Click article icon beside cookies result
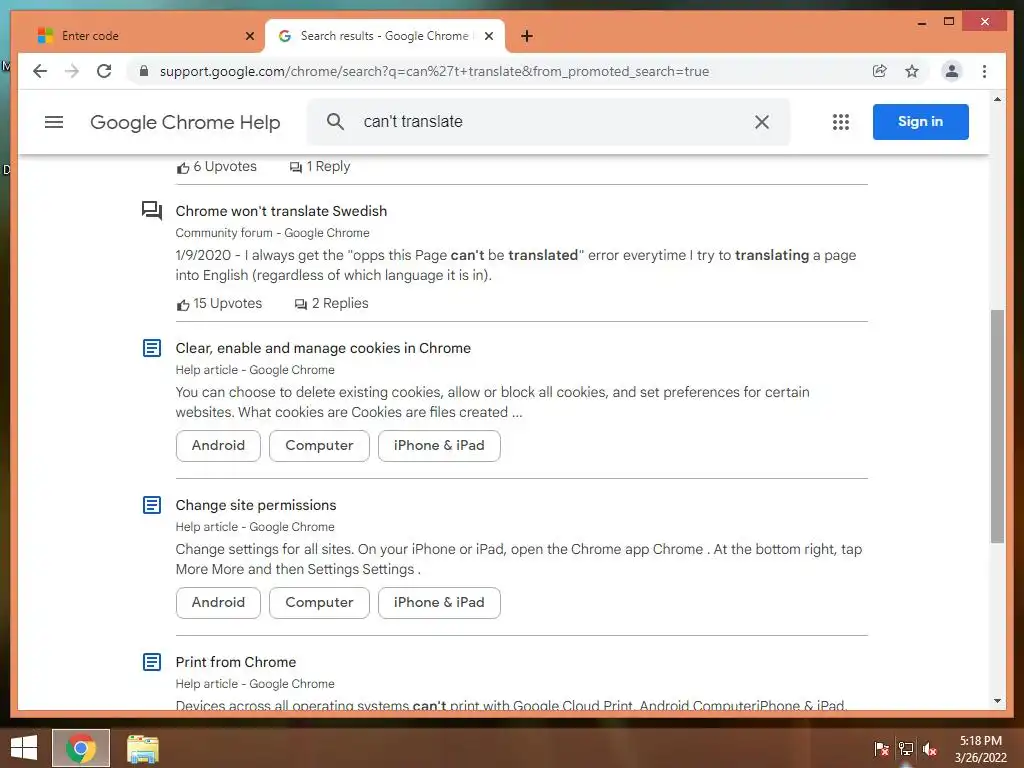 click(x=152, y=348)
